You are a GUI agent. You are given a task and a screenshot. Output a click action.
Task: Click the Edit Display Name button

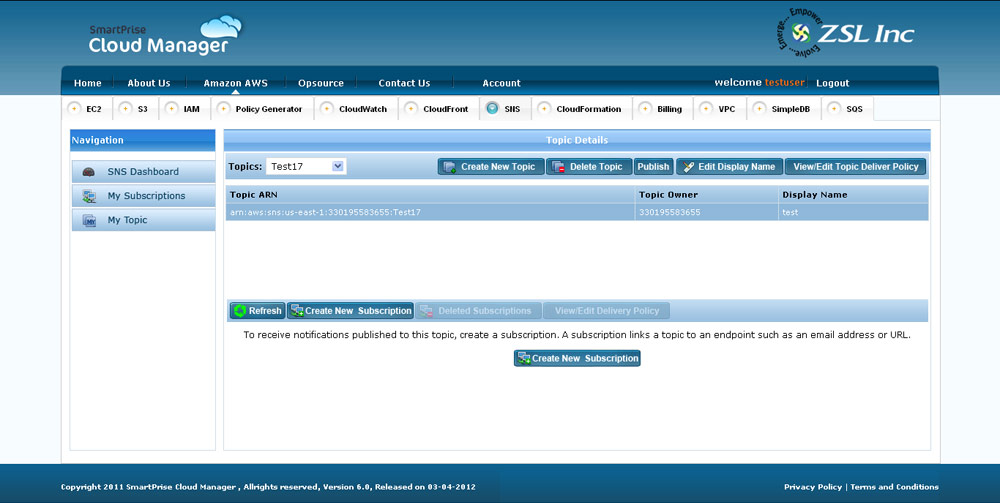(730, 166)
